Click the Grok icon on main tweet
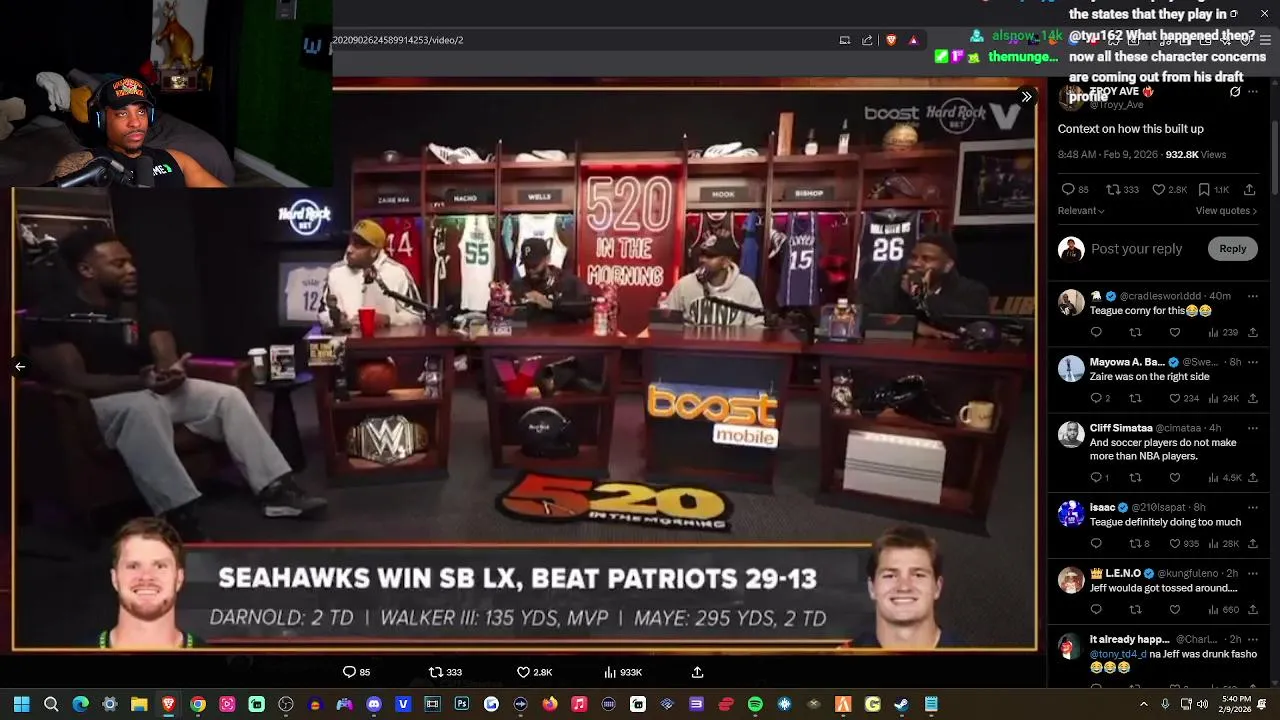1280x720 pixels. coord(1235,92)
